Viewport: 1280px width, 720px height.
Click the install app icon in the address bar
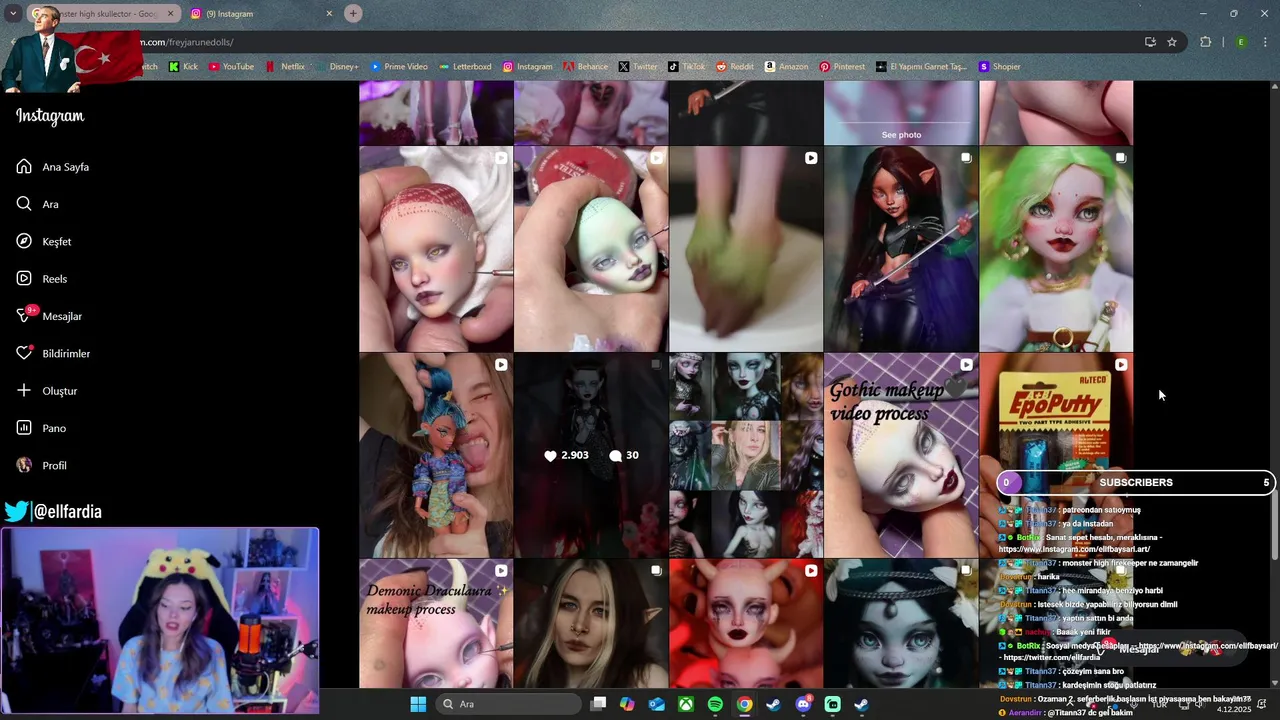click(1150, 42)
